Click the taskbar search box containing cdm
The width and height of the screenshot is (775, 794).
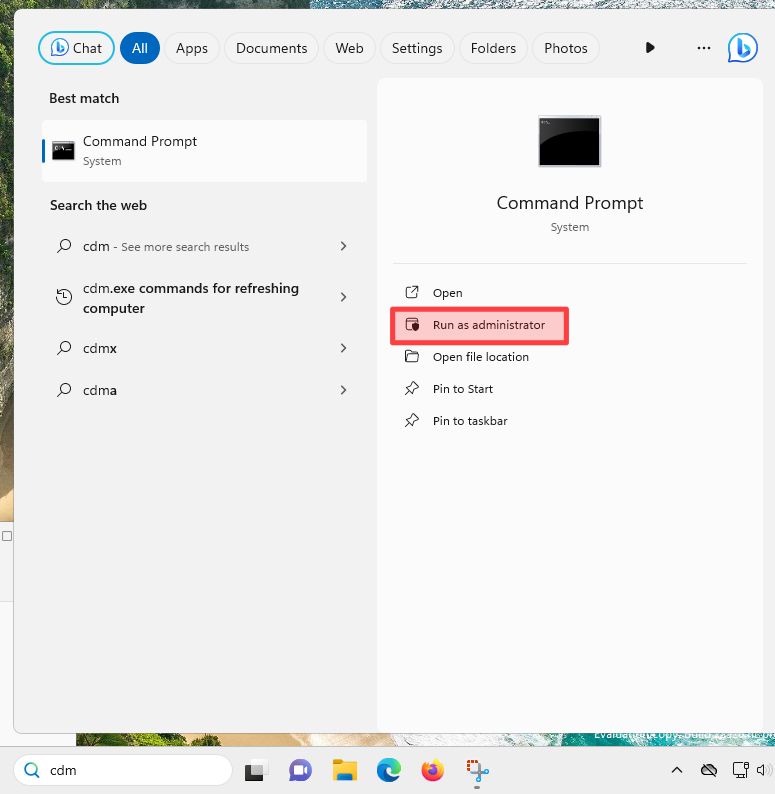coord(123,770)
